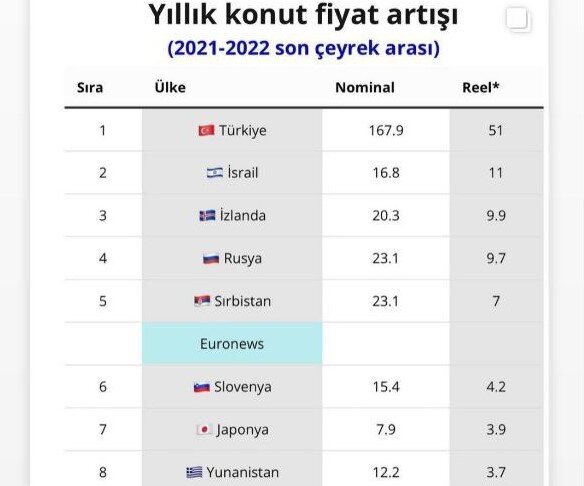Sort by the Ülke column header
The image size is (584, 486).
click(x=170, y=88)
